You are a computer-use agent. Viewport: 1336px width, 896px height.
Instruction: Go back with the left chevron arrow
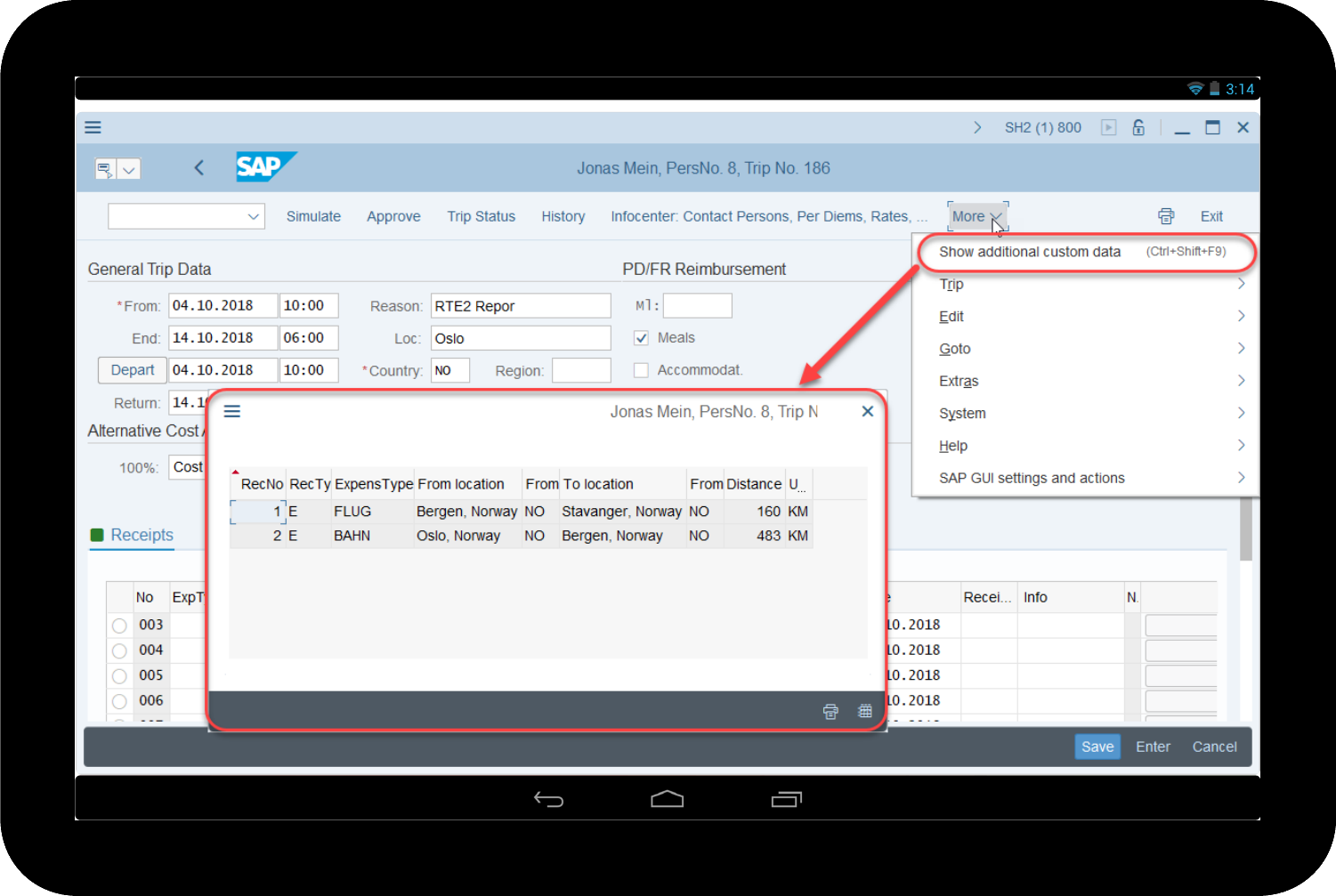pos(198,167)
